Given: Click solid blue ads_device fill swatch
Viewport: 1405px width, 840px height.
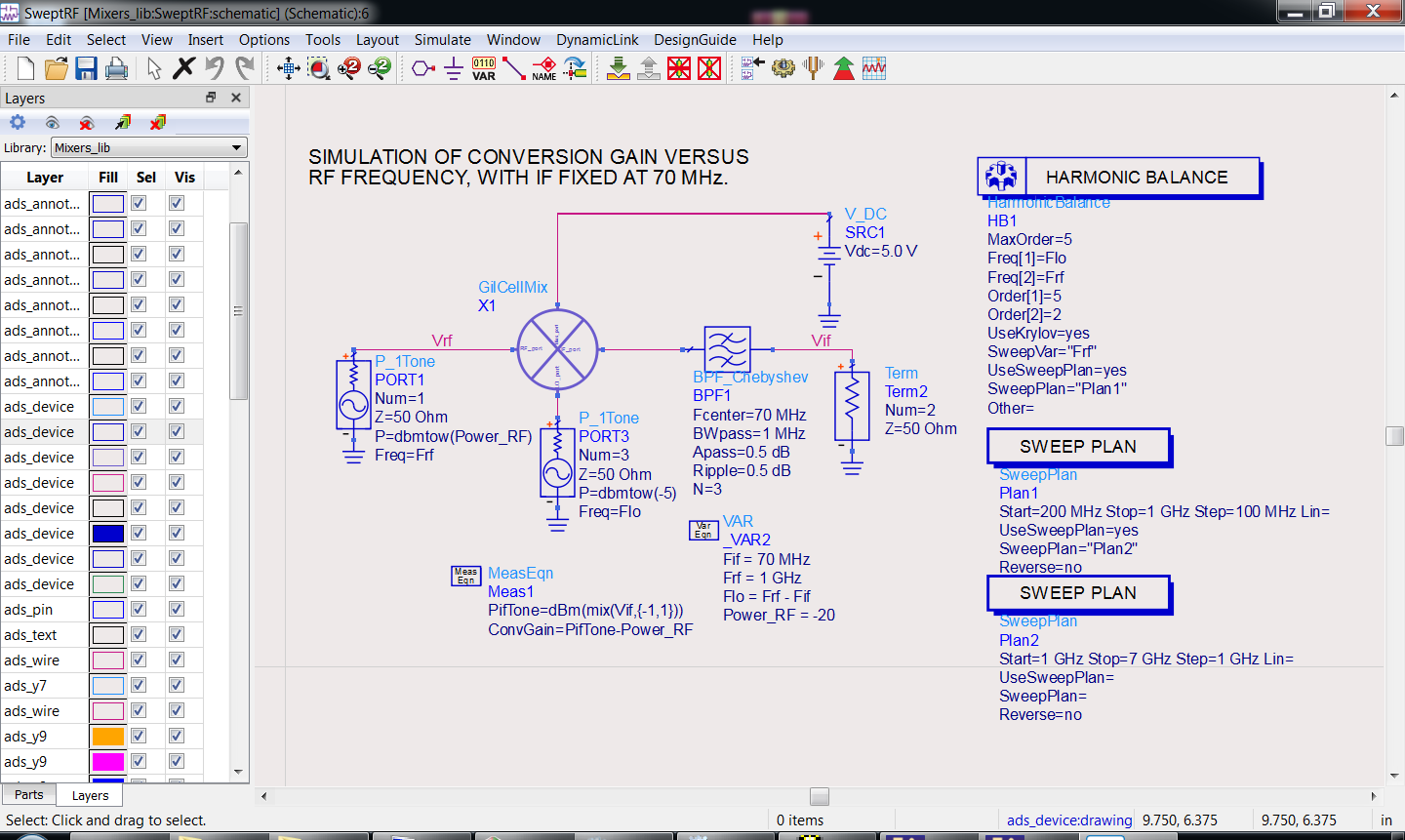Looking at the screenshot, I should click(107, 533).
